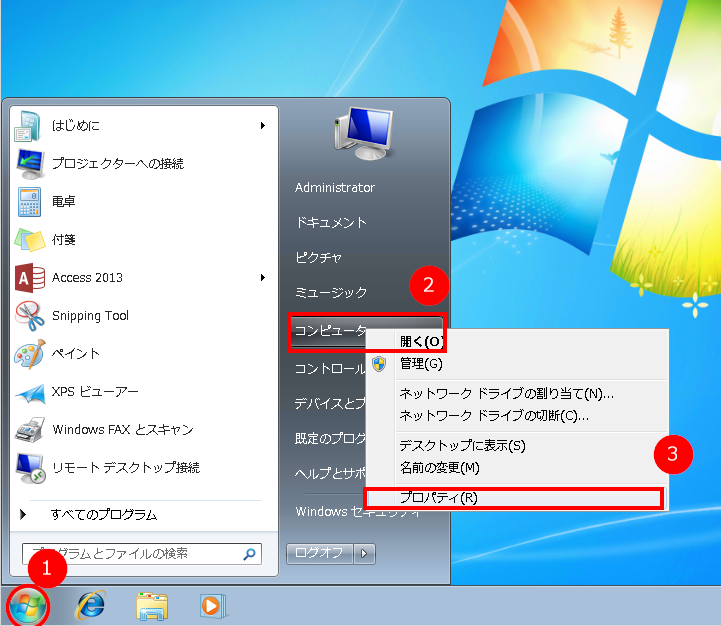
Task: Click コンピューター in the Start menu
Action: click(x=330, y=331)
